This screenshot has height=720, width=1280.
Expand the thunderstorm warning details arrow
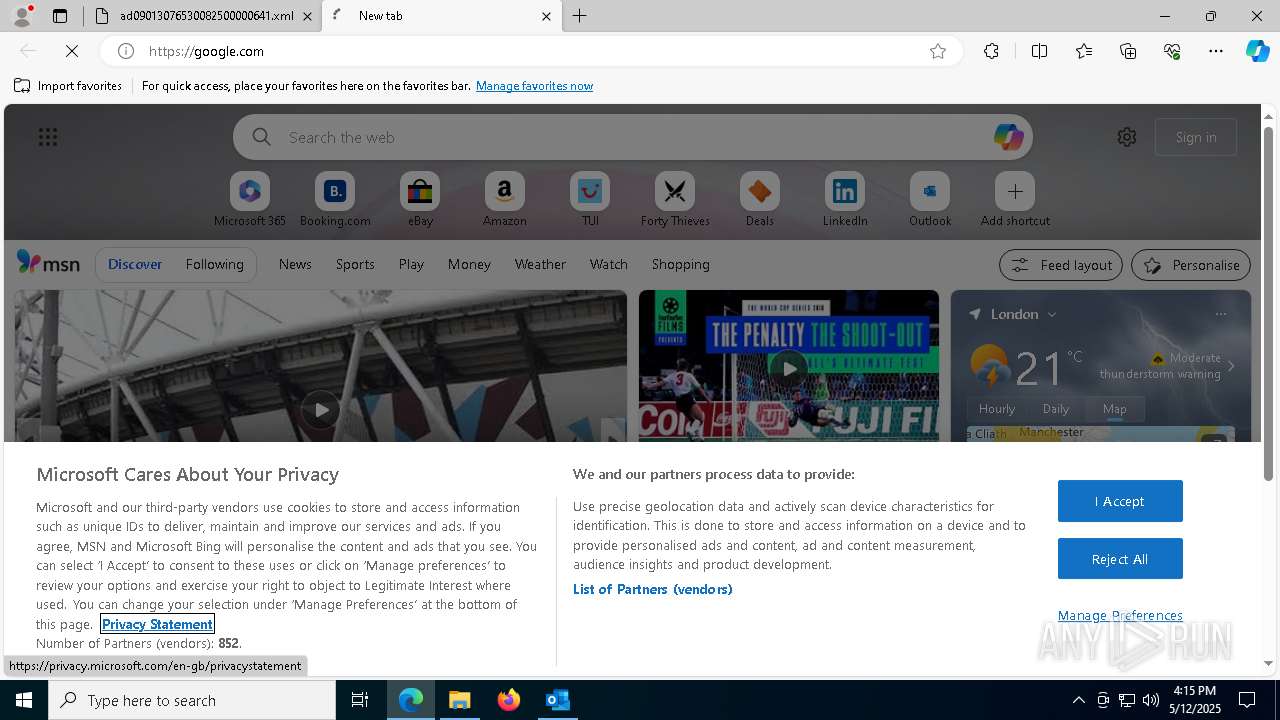click(x=1231, y=366)
